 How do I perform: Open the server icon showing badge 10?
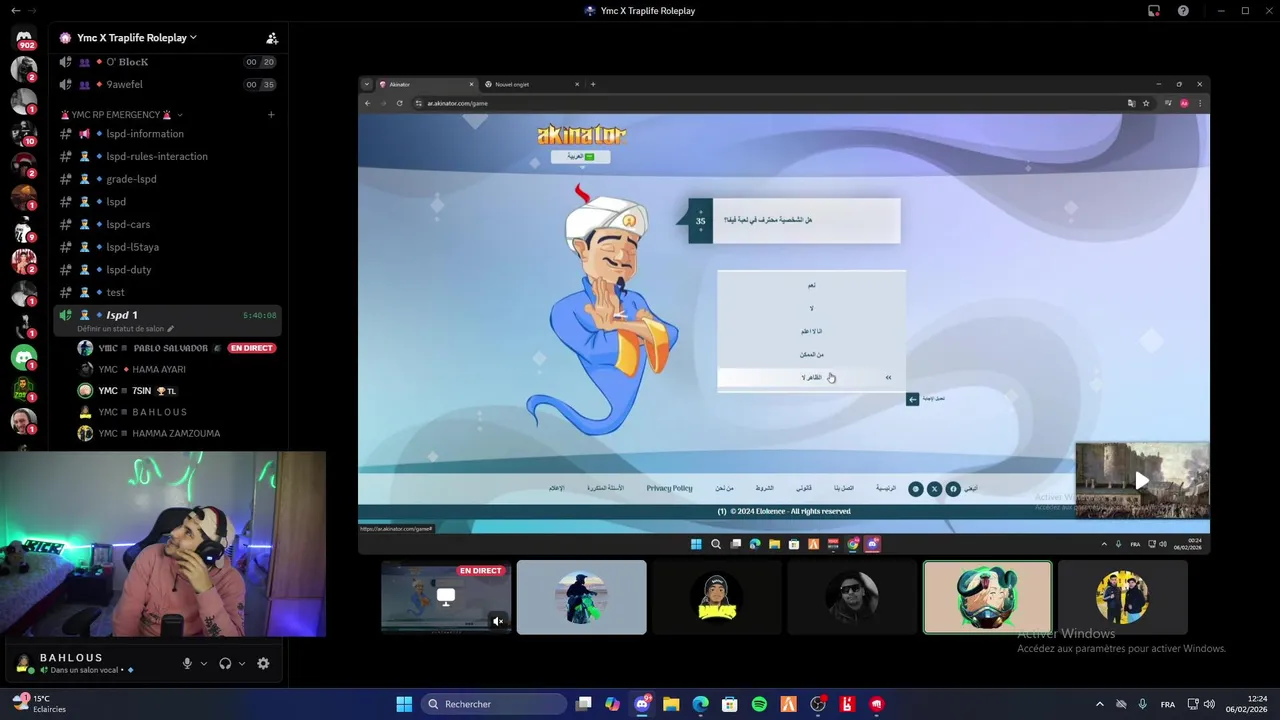24,133
